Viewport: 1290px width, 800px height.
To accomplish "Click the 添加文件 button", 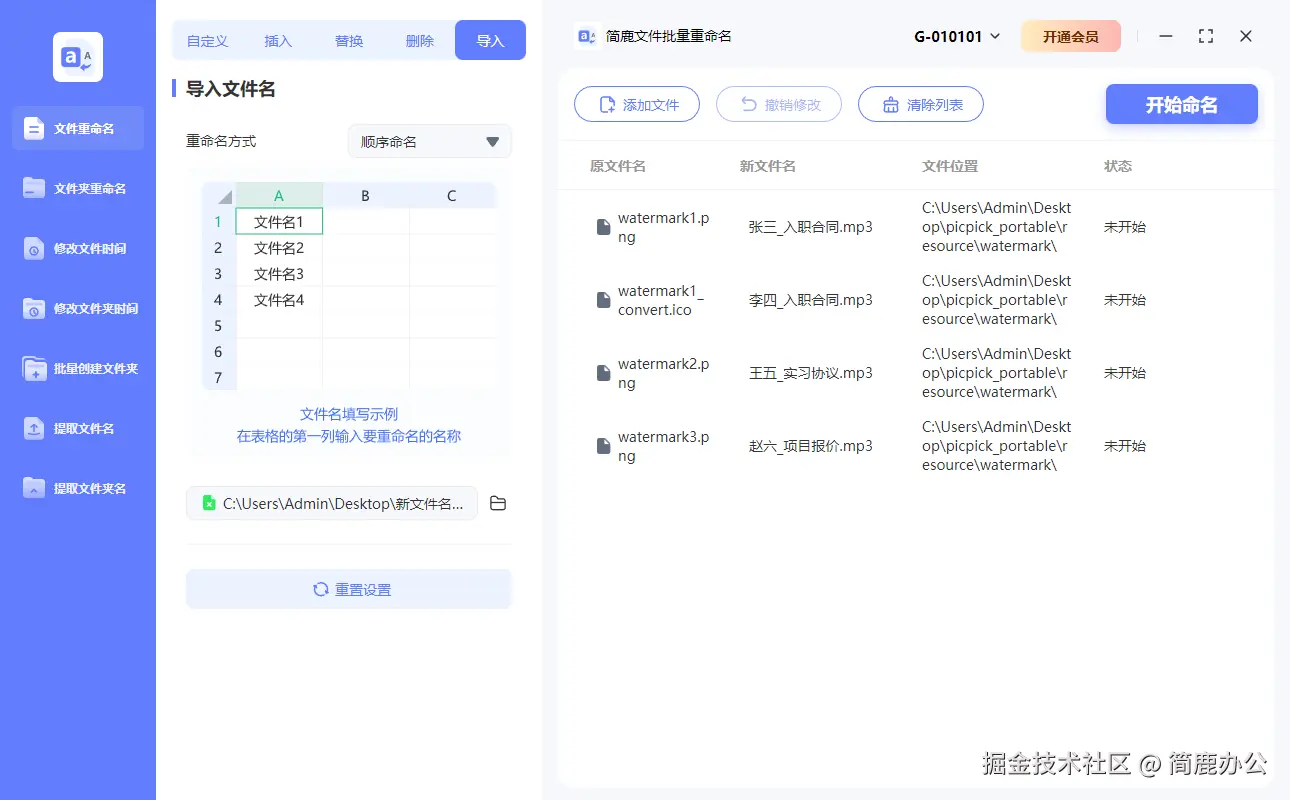I will pos(637,104).
